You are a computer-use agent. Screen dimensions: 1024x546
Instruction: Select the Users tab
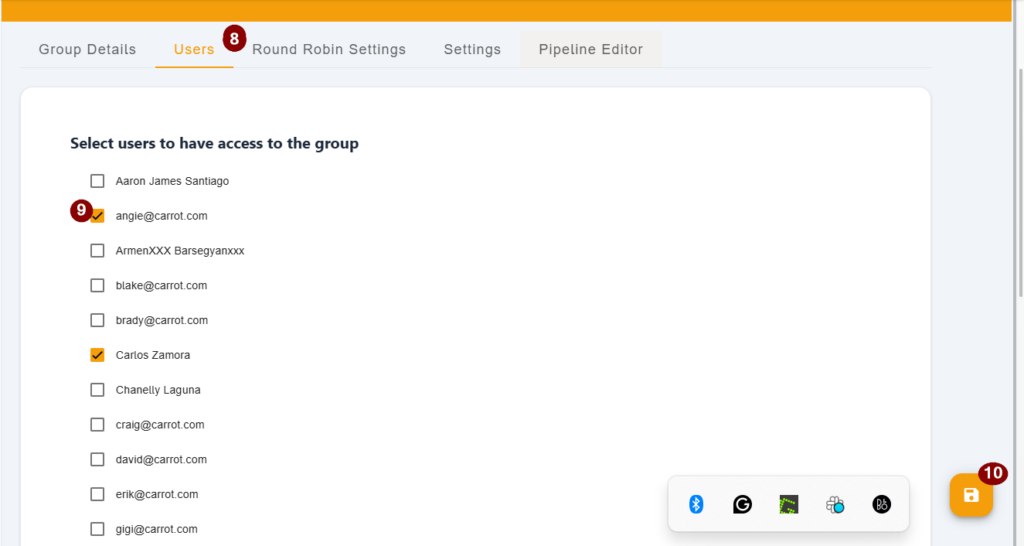(194, 50)
